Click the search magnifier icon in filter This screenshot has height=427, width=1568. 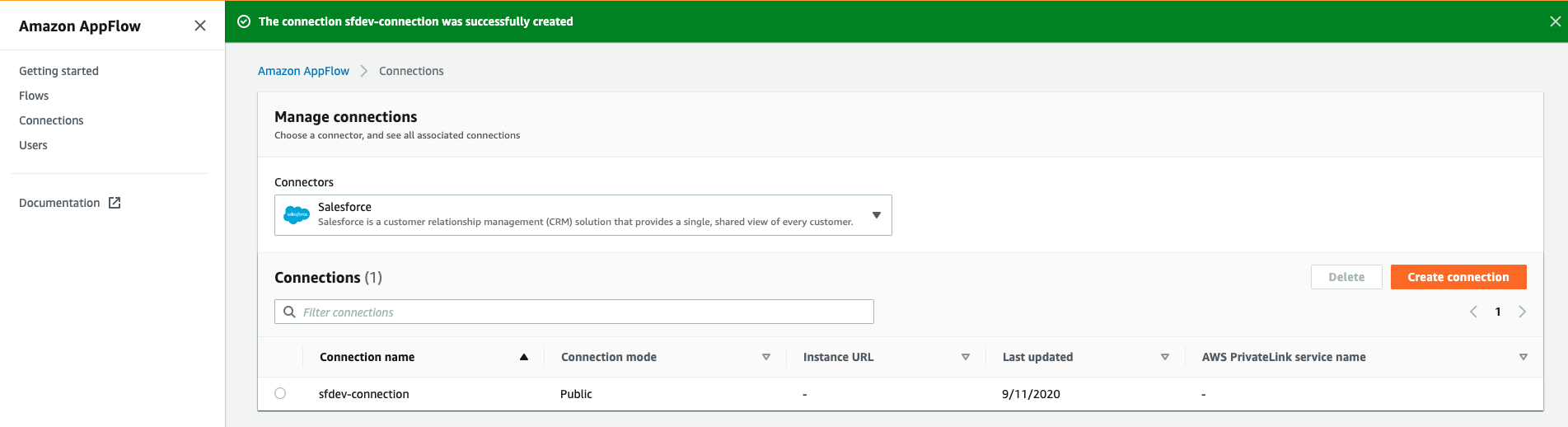(x=289, y=312)
